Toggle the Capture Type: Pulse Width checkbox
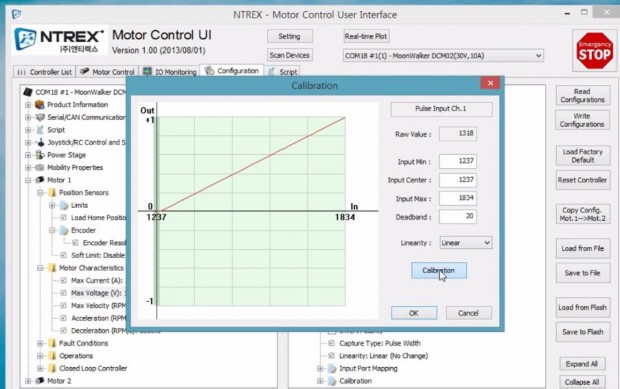The image size is (620, 389). pos(332,343)
